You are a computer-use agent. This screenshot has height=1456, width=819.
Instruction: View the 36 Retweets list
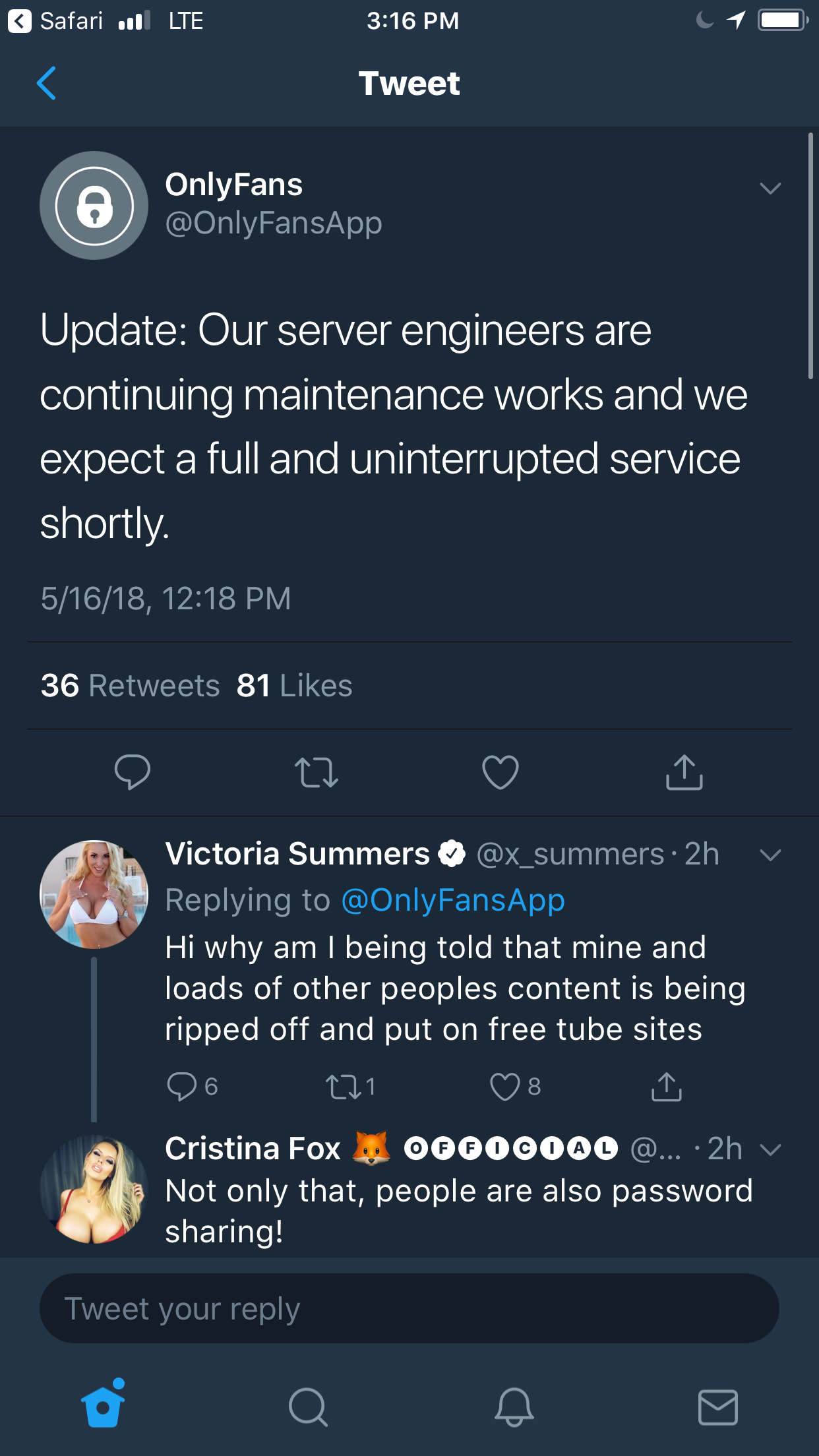click(130, 686)
